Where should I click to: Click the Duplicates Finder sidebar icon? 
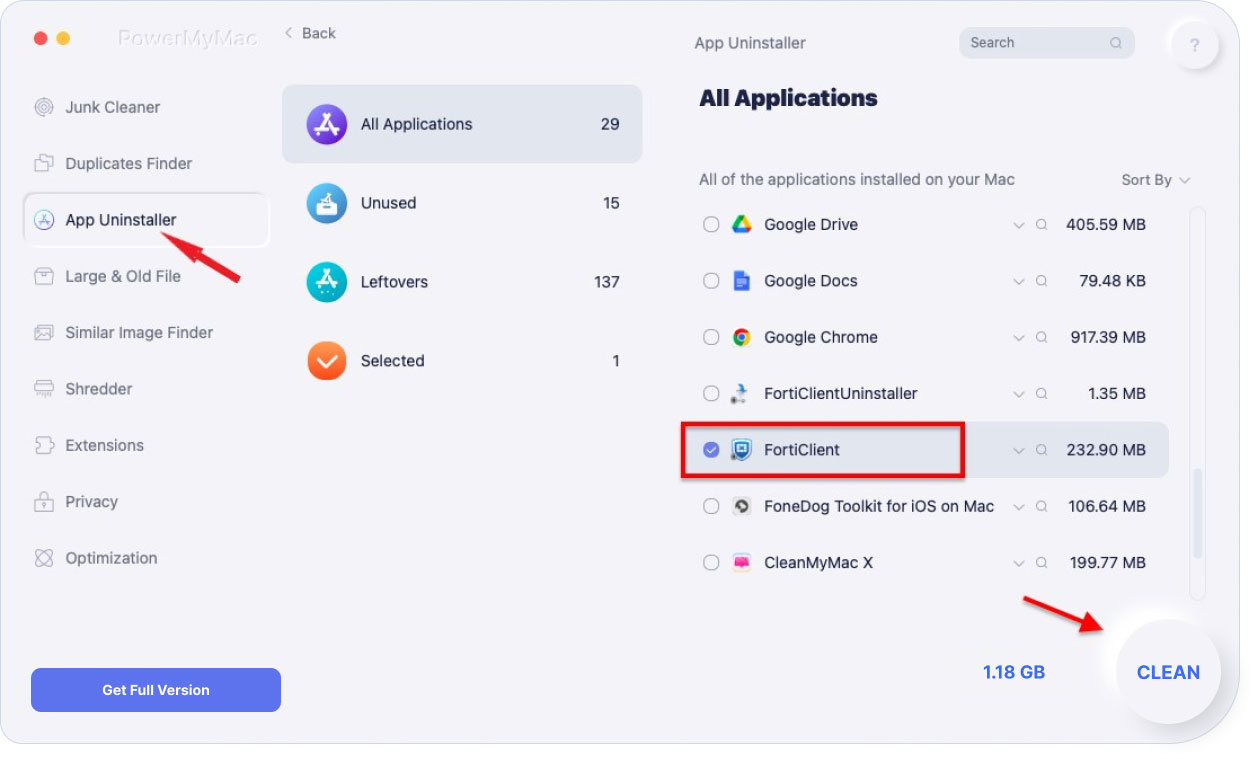44,163
